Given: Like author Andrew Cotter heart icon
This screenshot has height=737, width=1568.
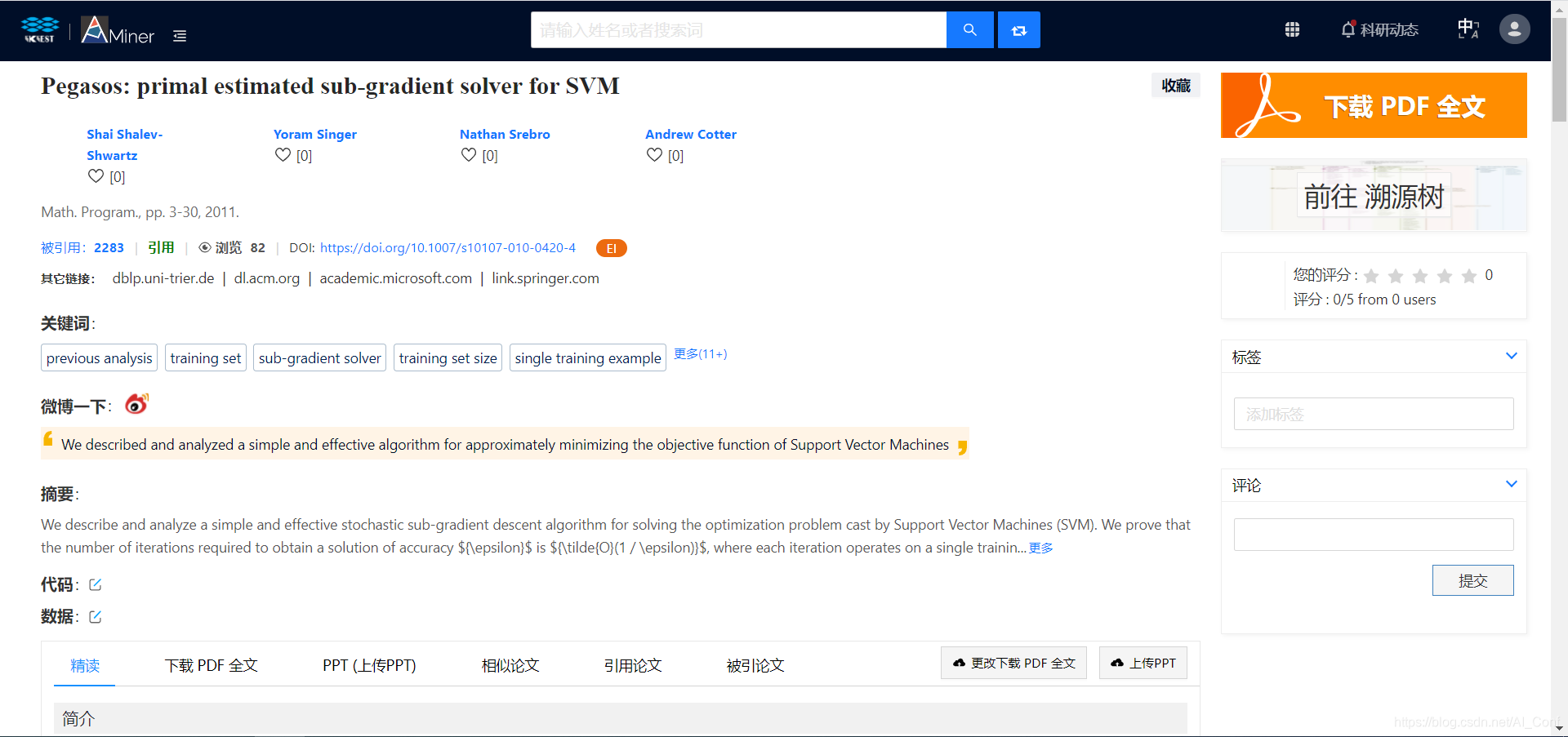Looking at the screenshot, I should (x=654, y=155).
